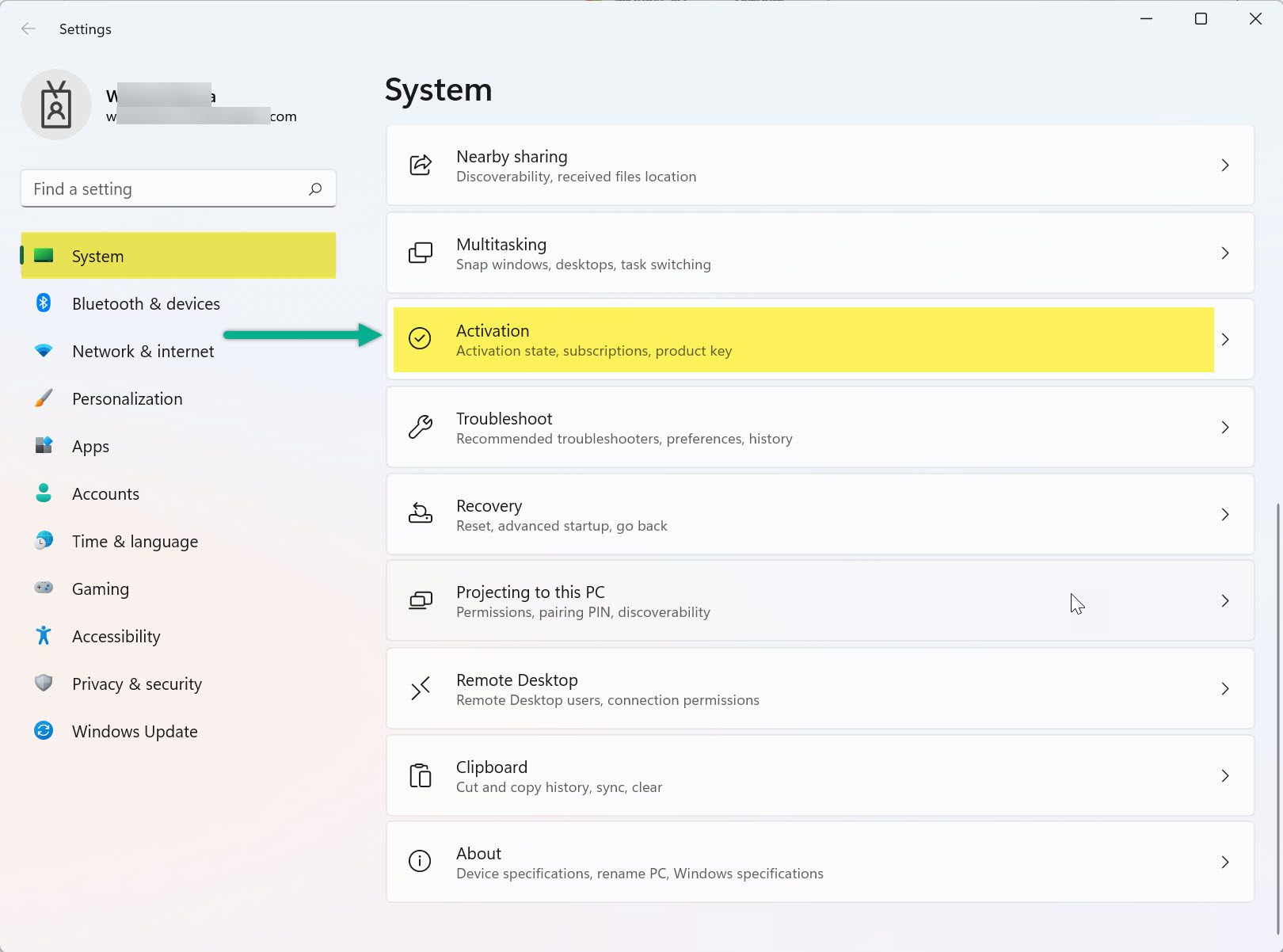Click the Network wifi icon in sidebar

coord(44,351)
